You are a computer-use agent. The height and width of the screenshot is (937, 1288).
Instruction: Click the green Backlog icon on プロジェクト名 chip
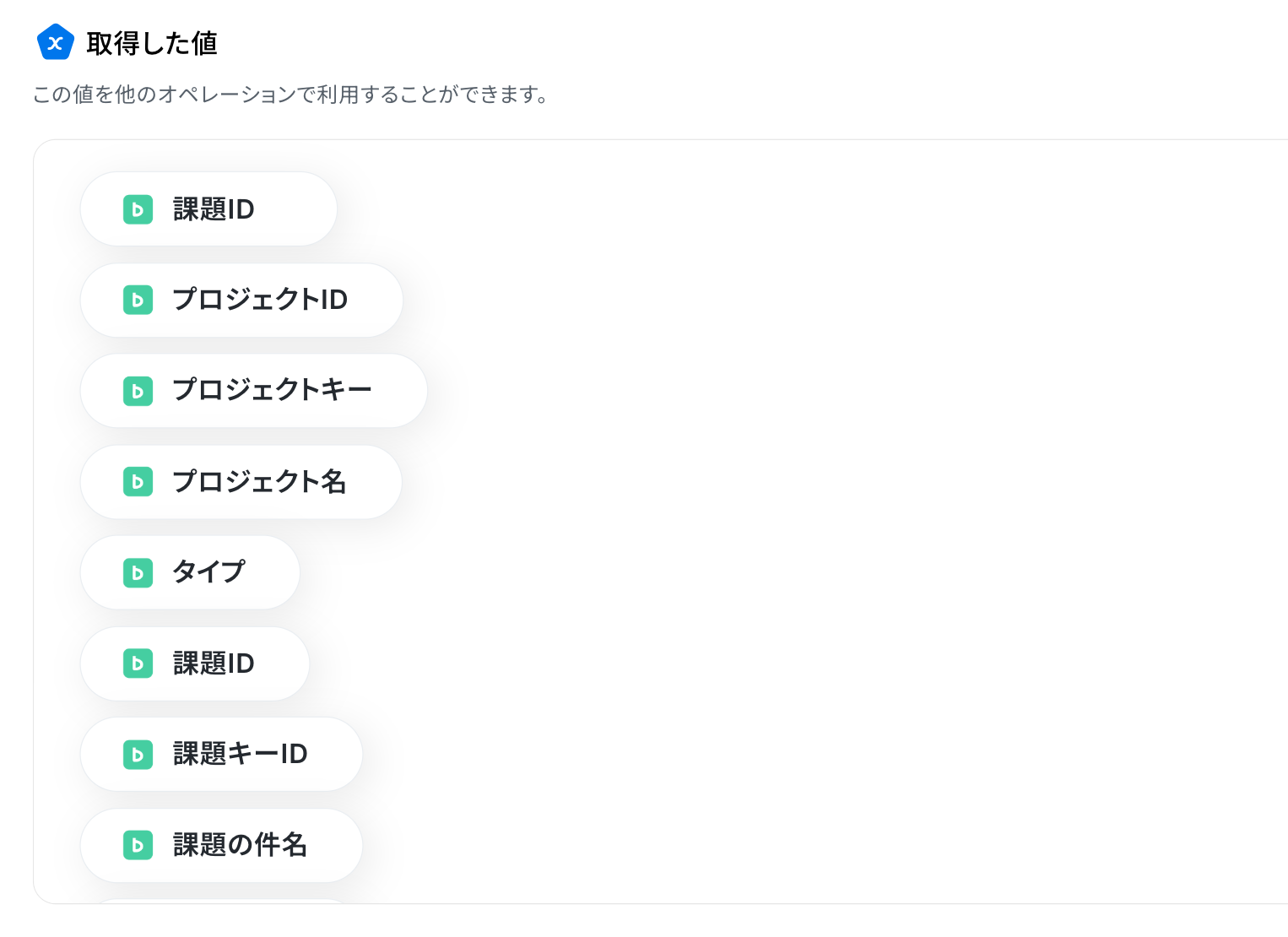138,482
